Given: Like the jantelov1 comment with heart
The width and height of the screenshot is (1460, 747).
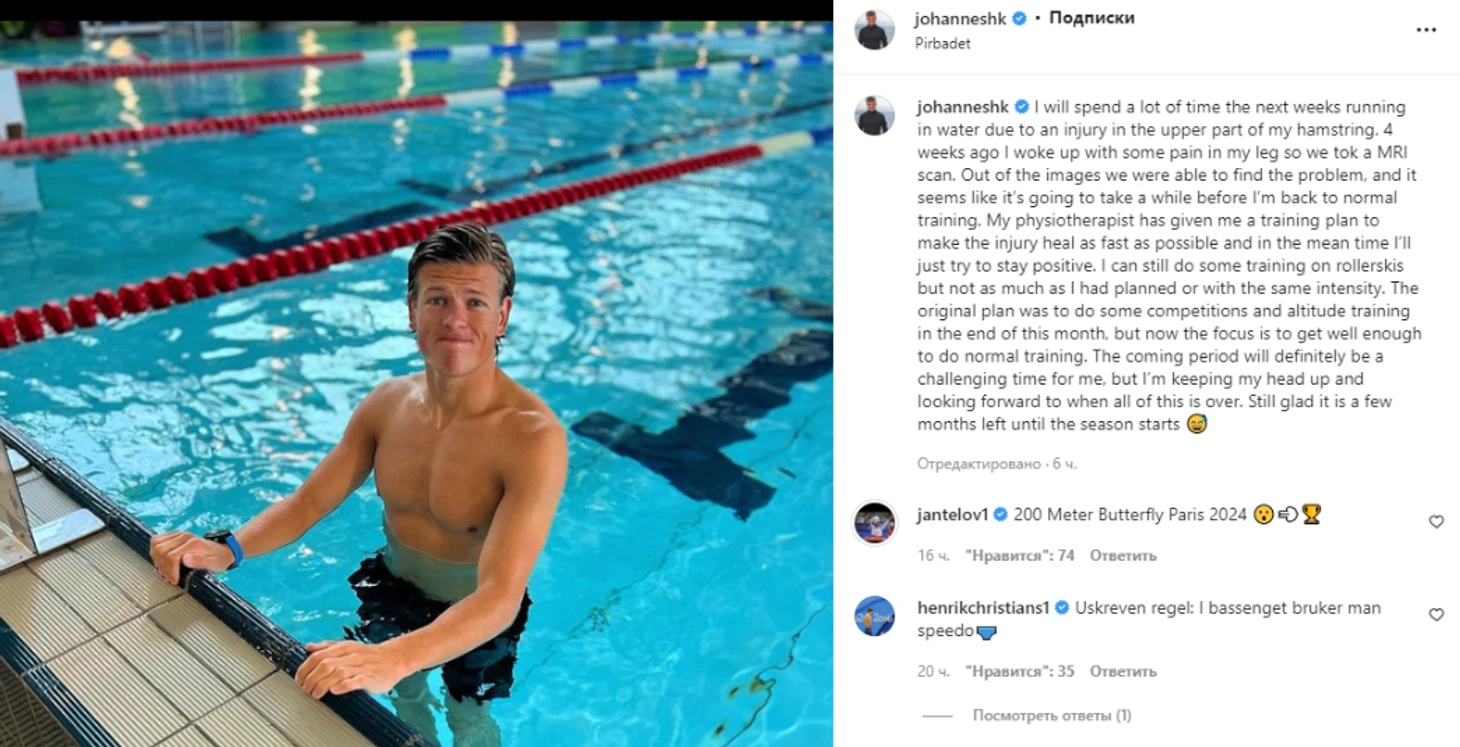Looking at the screenshot, I should pyautogui.click(x=1436, y=522).
